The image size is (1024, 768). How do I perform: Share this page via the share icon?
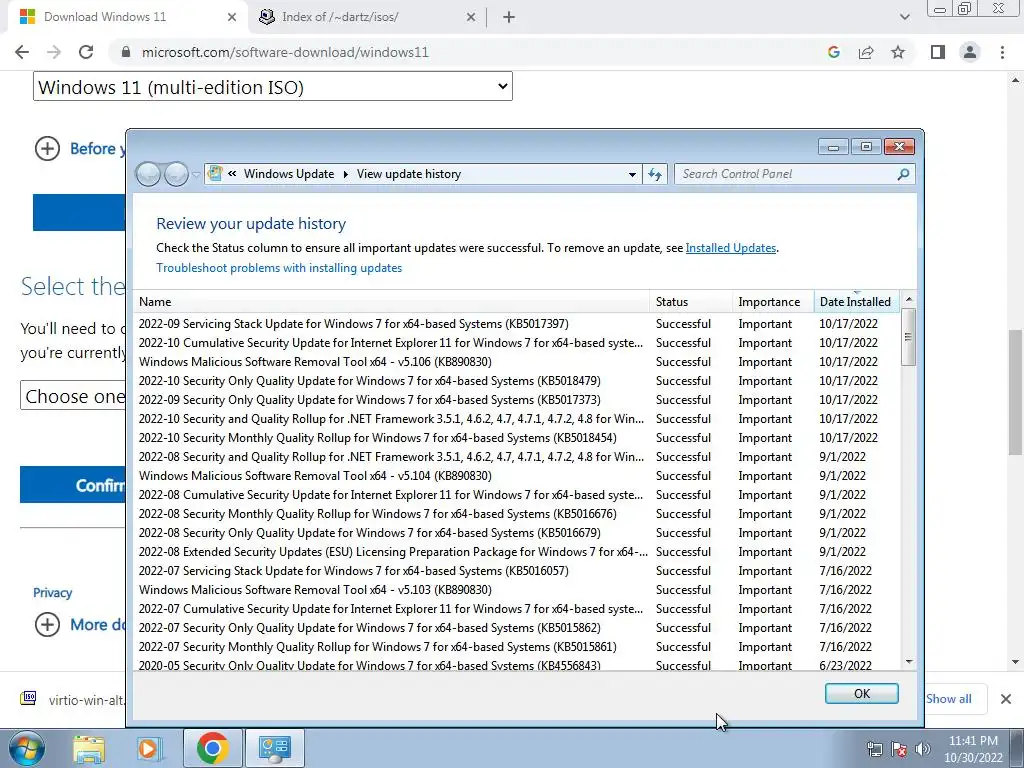pos(866,52)
